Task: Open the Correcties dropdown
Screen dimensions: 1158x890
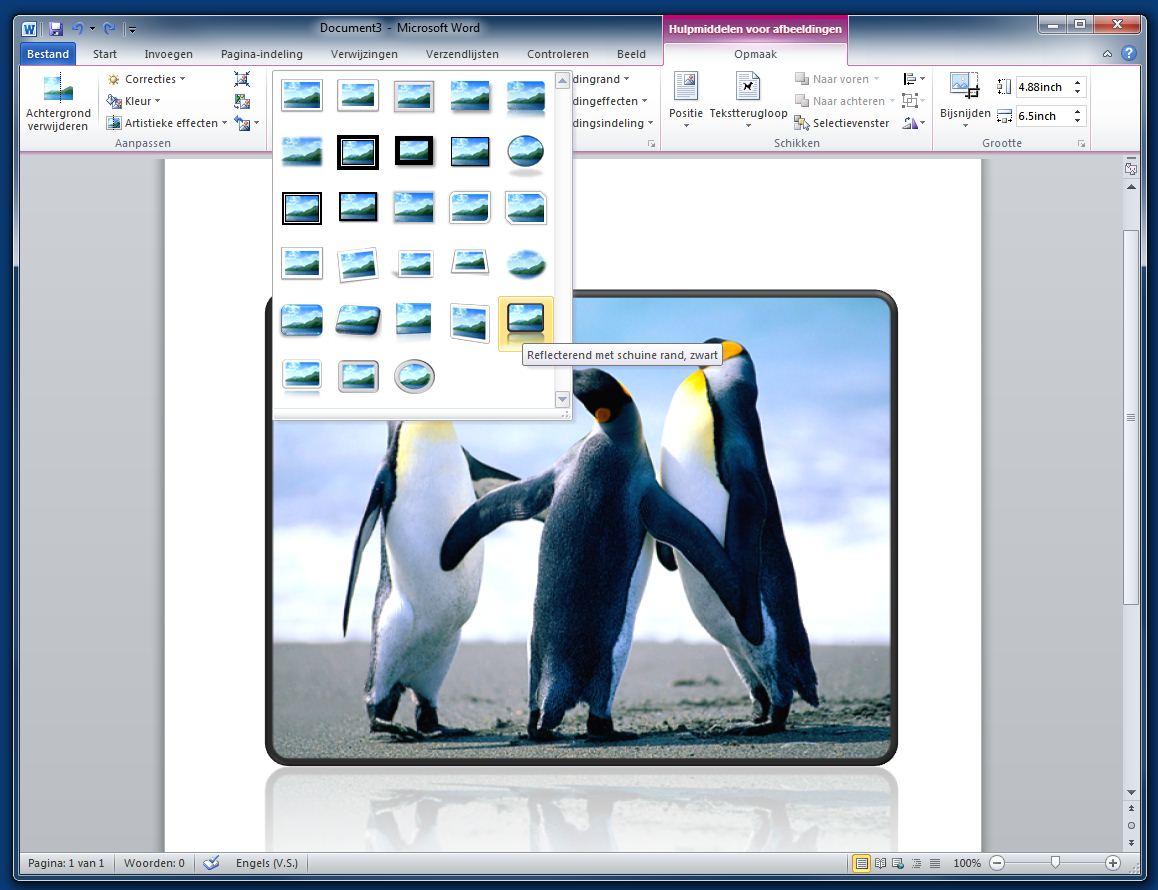Action: [x=146, y=79]
